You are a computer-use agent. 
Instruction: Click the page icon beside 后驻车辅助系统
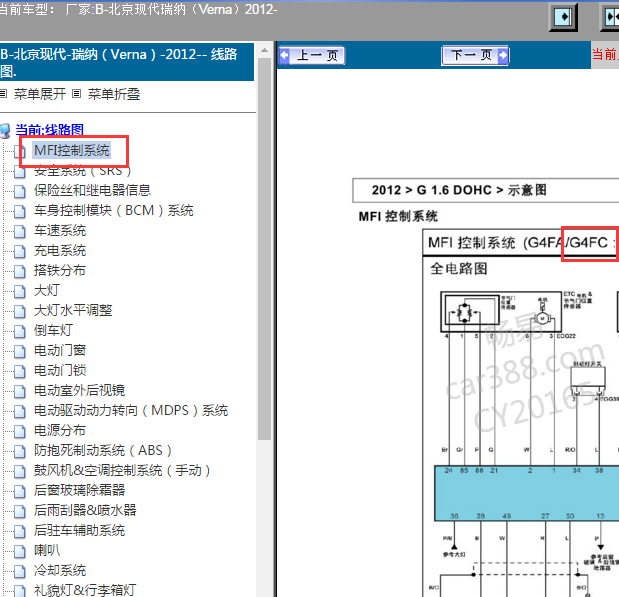point(19,531)
